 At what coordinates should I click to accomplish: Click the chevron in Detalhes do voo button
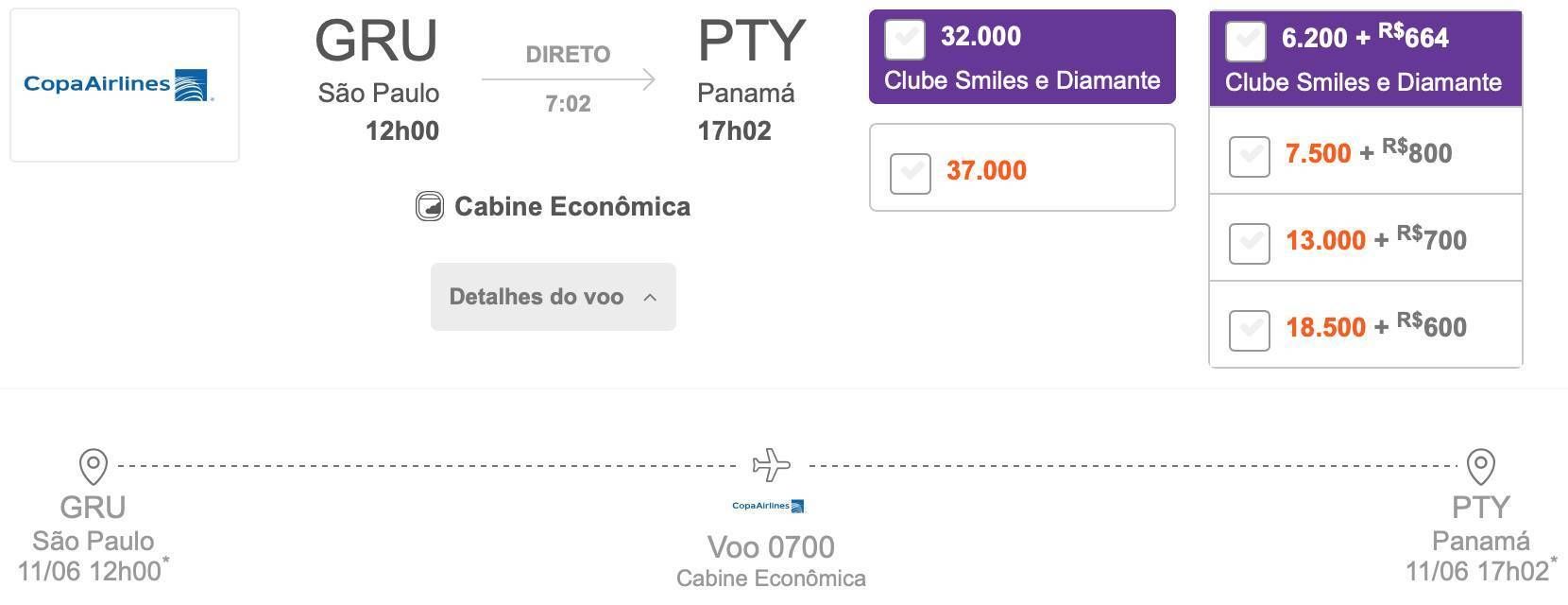point(650,298)
